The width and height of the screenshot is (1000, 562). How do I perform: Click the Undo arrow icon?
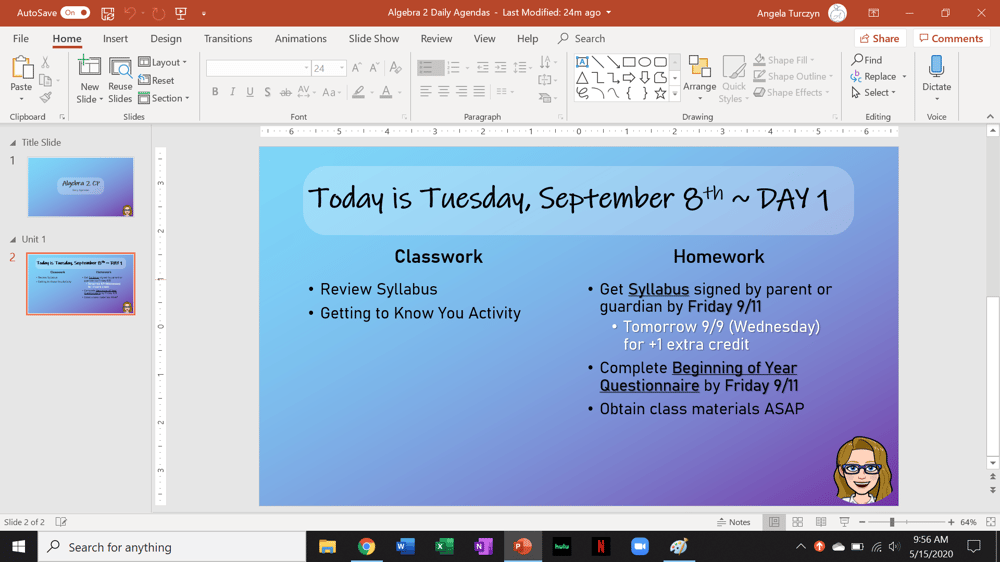click(130, 13)
